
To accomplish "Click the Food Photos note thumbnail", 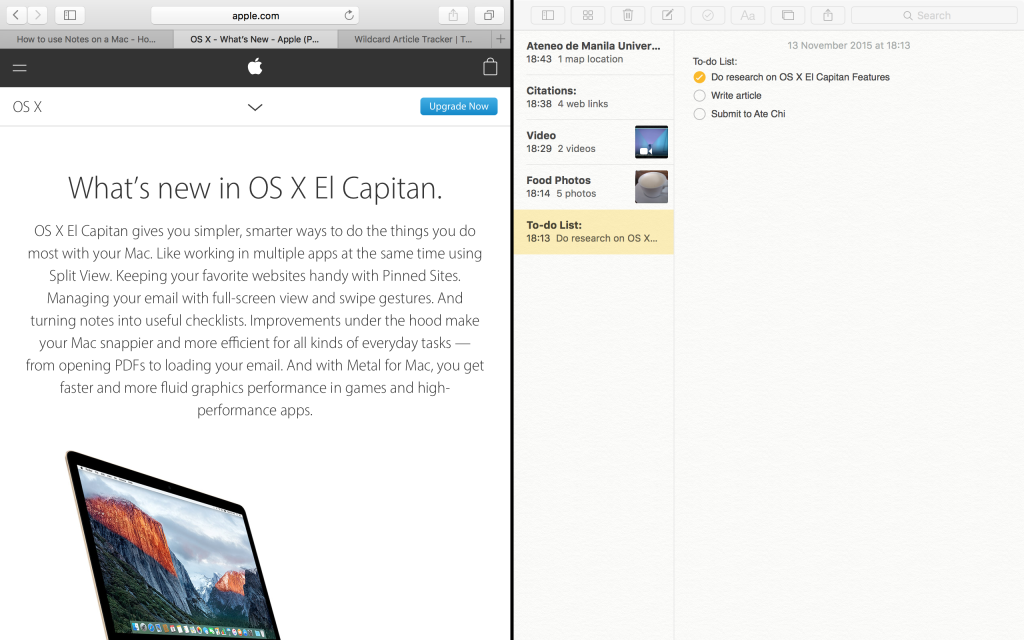I will (x=651, y=187).
